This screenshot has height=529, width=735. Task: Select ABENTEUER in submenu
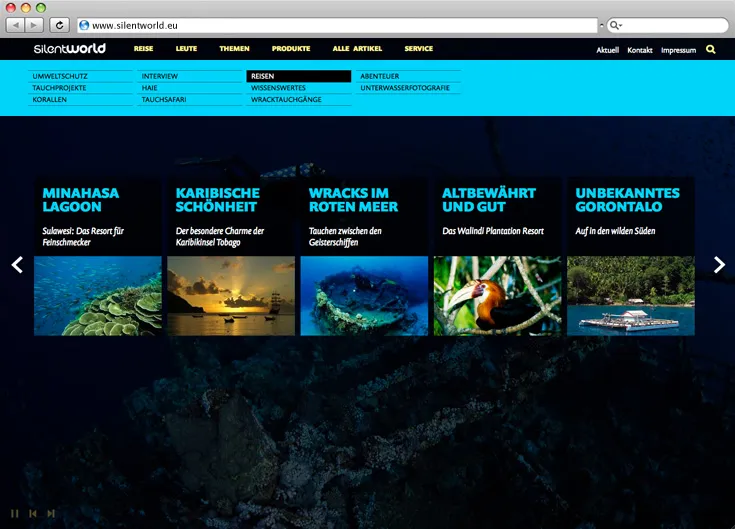[x=408, y=76]
